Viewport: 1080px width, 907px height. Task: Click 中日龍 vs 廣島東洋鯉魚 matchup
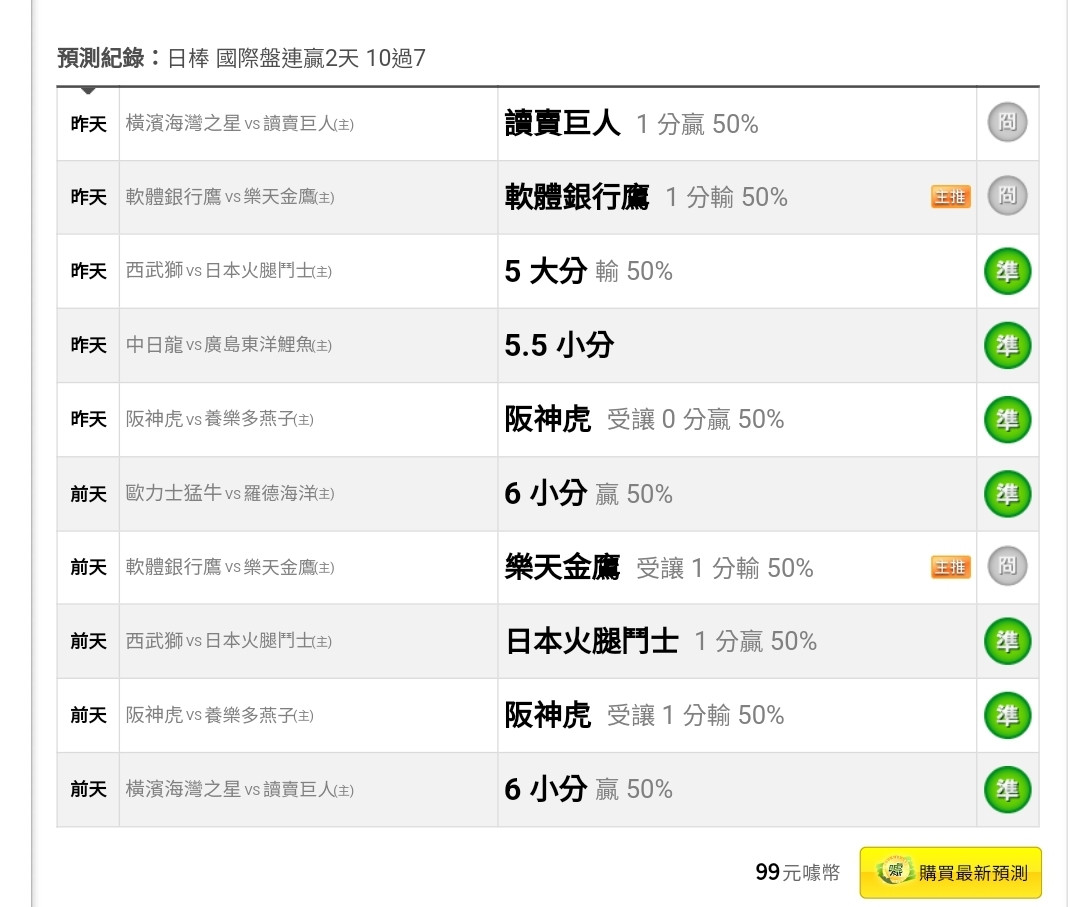coord(229,344)
